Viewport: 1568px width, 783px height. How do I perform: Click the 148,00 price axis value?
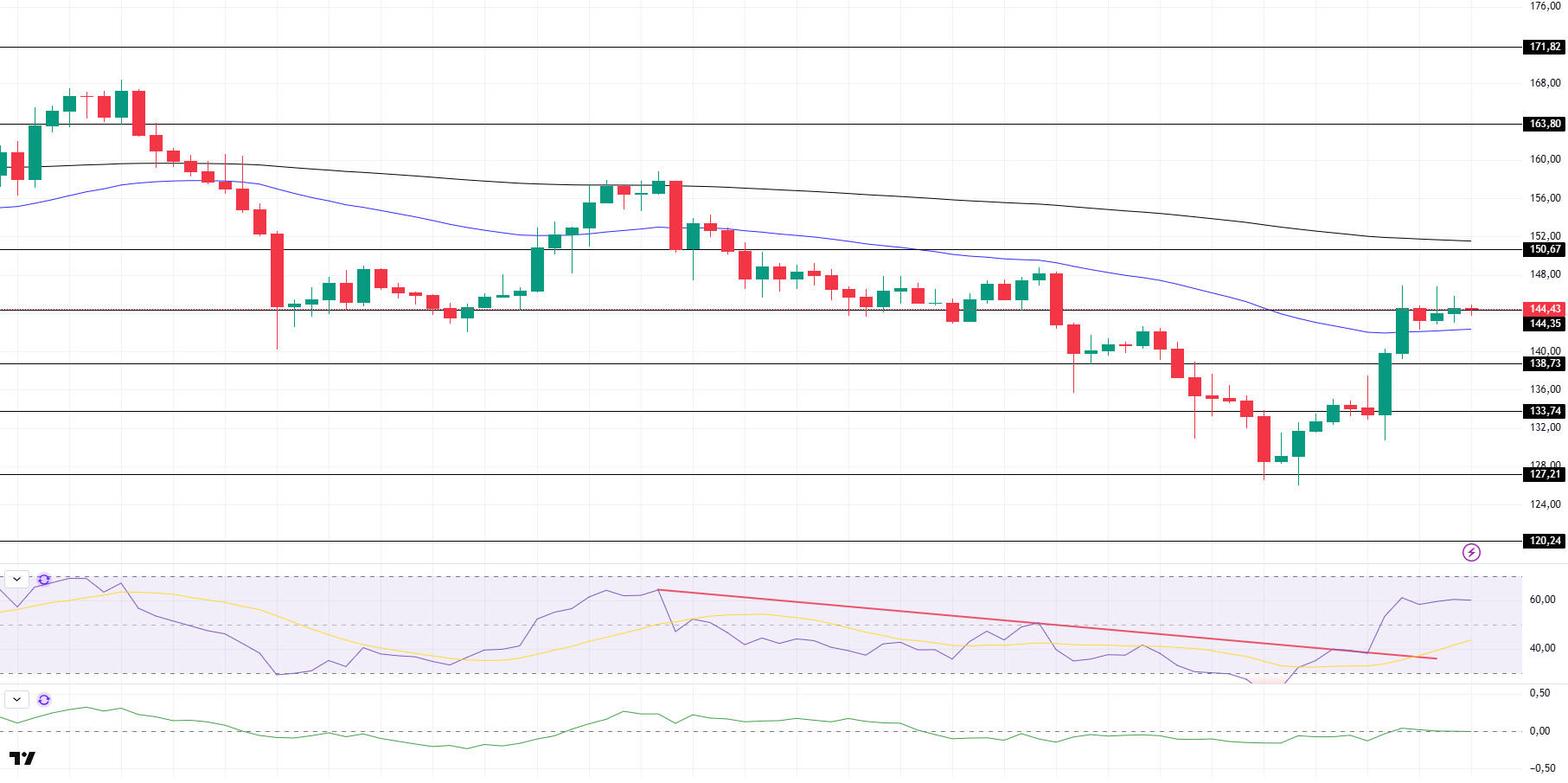[x=1545, y=274]
